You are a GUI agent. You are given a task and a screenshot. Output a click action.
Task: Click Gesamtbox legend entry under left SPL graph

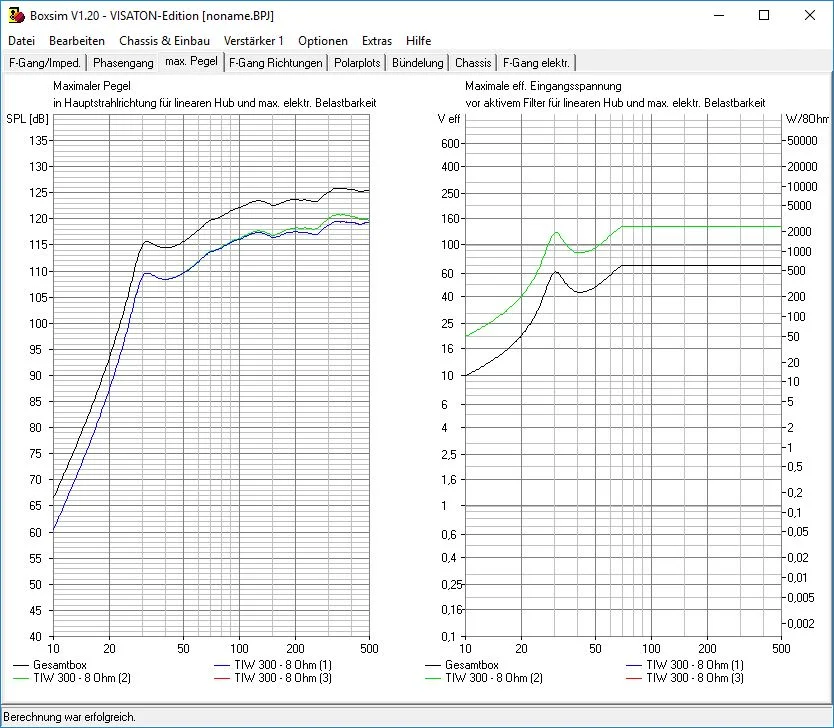tap(59, 664)
